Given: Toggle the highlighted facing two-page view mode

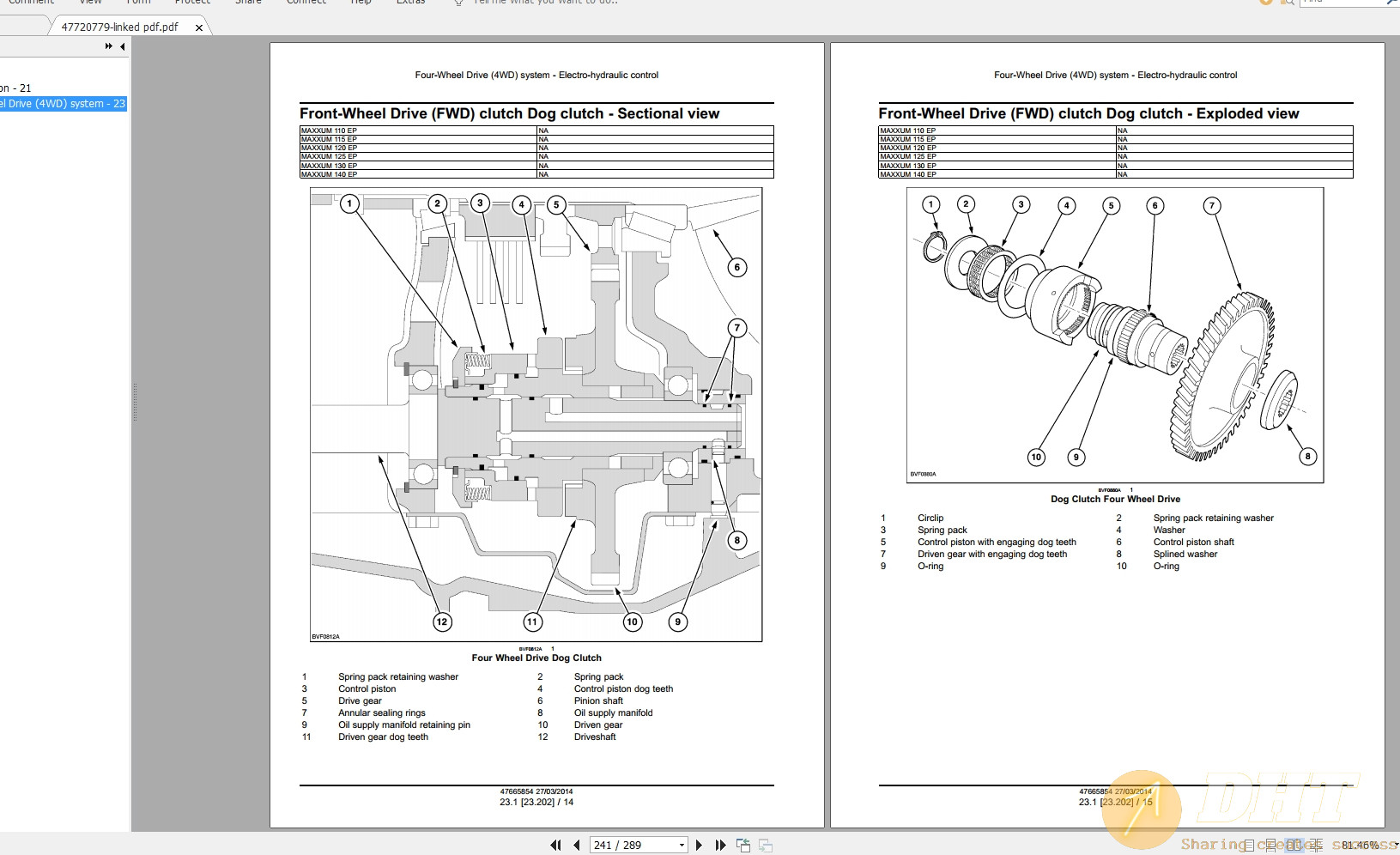Looking at the screenshot, I should (1294, 844).
